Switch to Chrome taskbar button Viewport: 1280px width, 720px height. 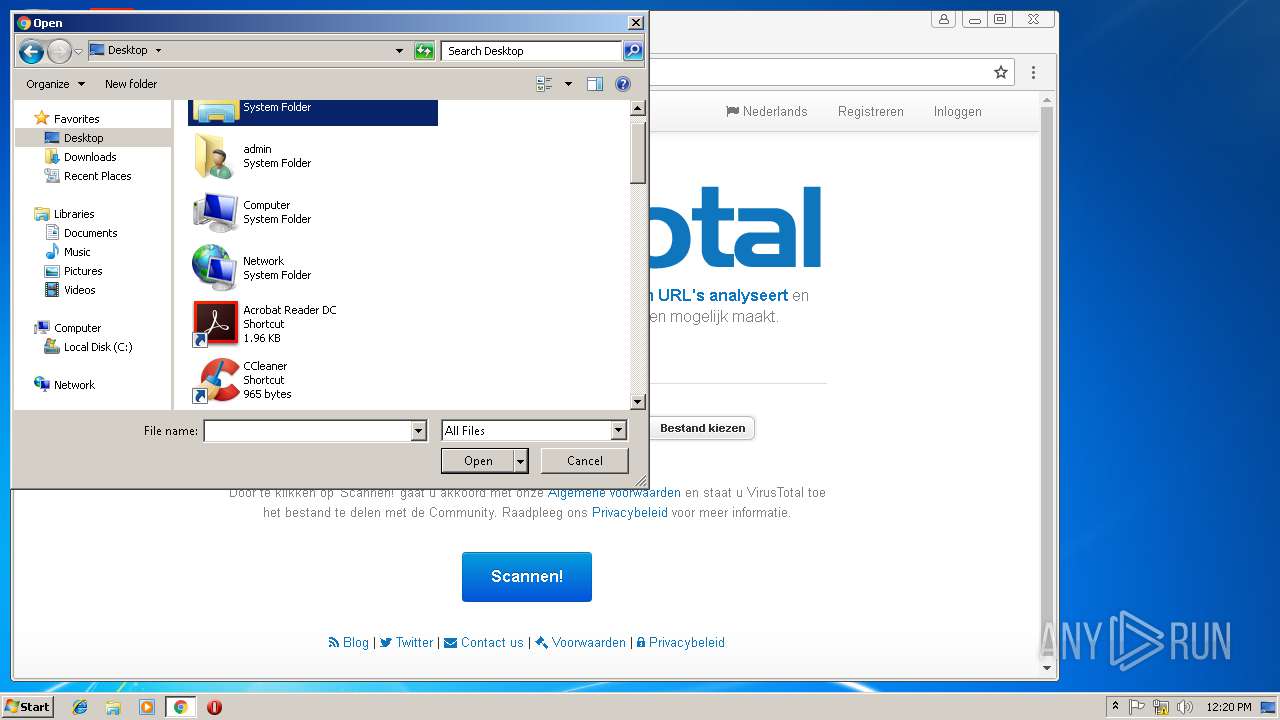coord(181,707)
